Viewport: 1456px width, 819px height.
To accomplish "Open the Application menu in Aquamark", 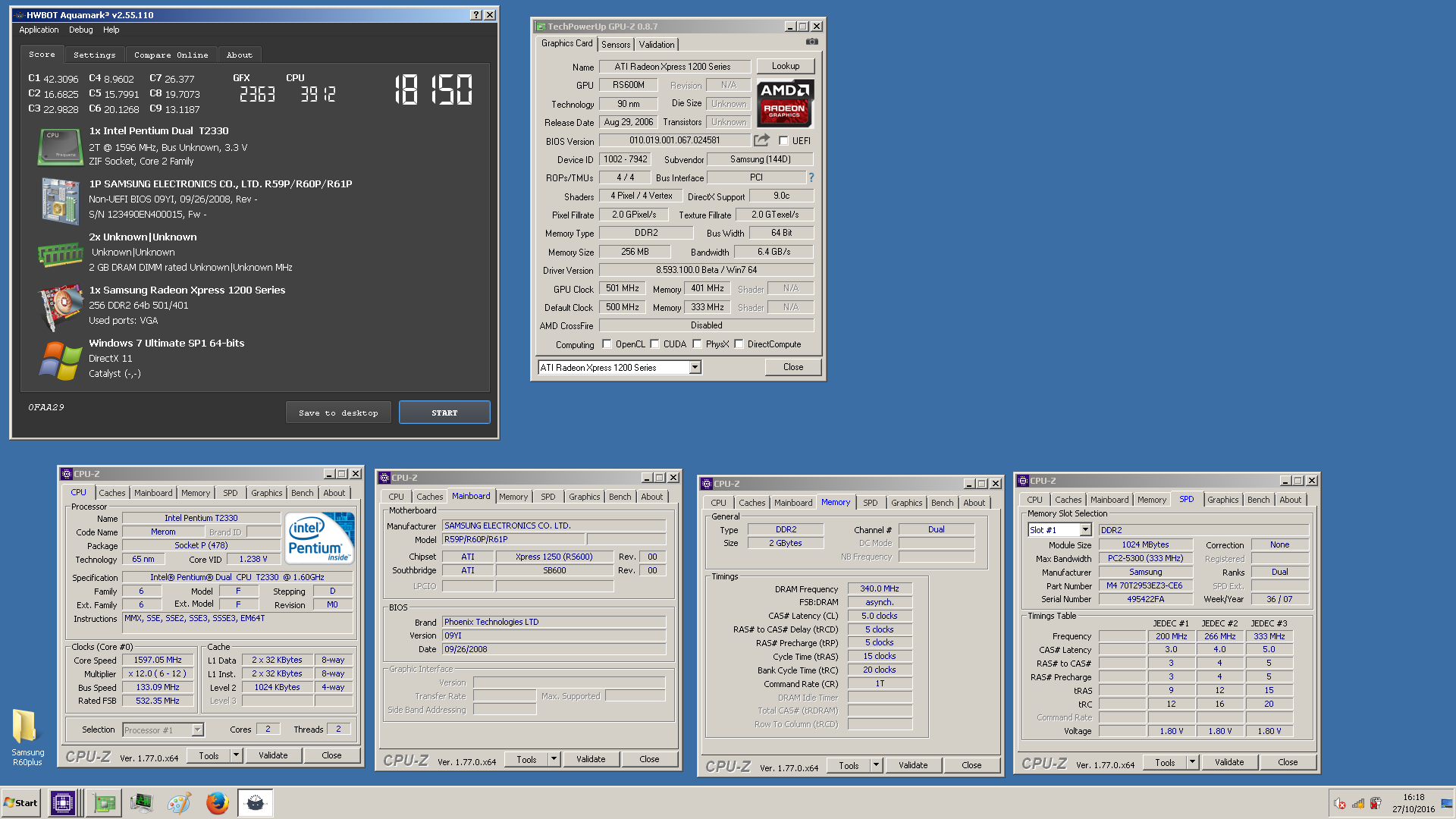I will pyautogui.click(x=39, y=30).
